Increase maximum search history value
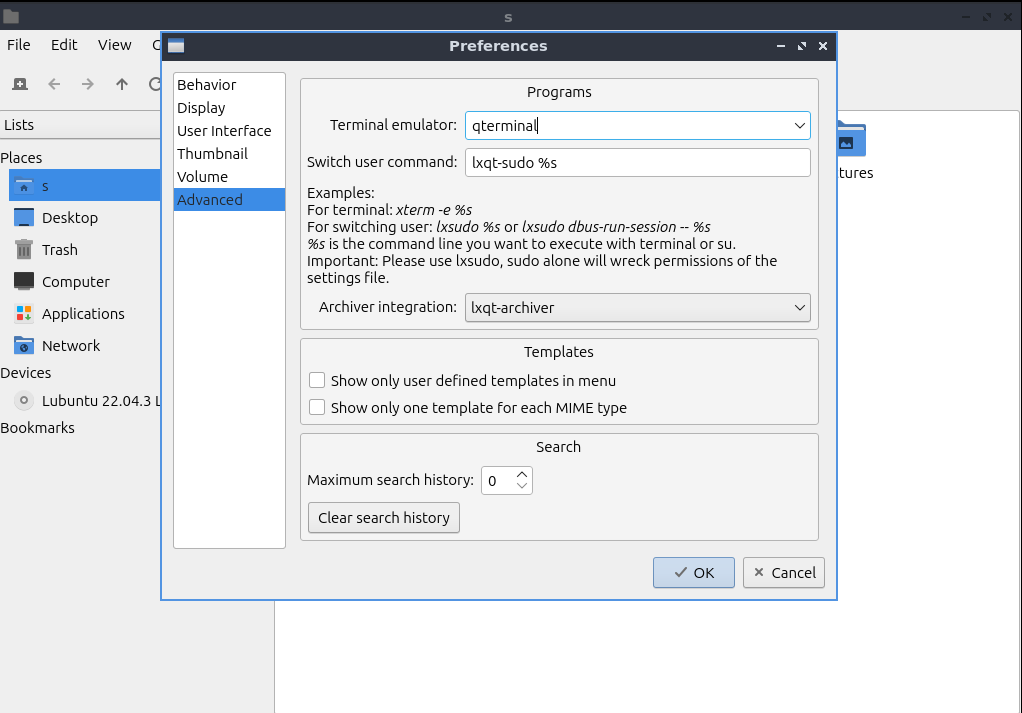Viewport: 1022px width, 713px height. pyautogui.click(x=522, y=474)
